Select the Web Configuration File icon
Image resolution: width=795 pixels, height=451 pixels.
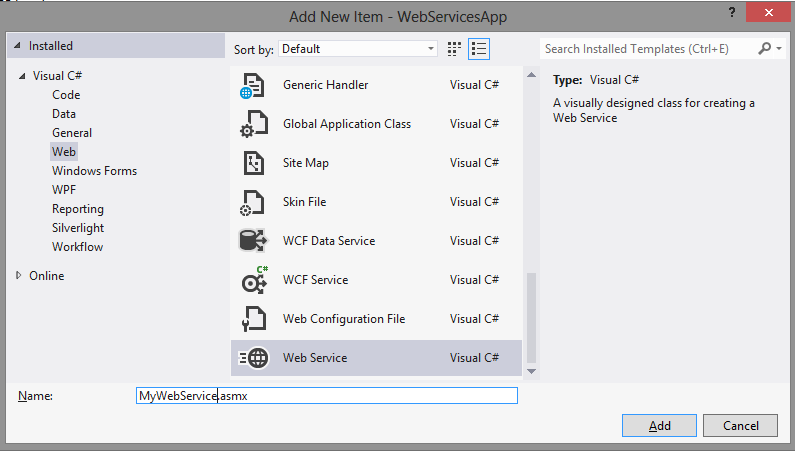254,319
